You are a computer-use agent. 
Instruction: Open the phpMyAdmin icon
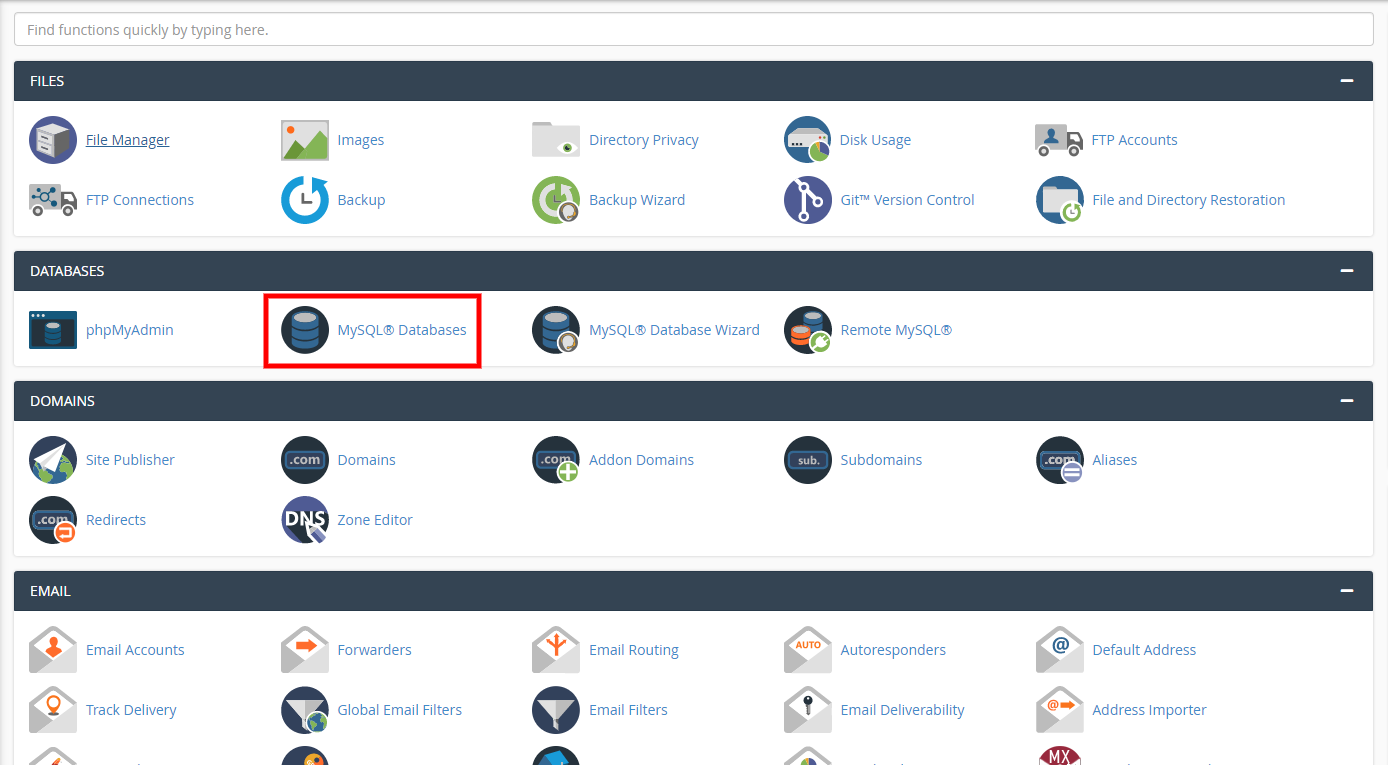53,330
